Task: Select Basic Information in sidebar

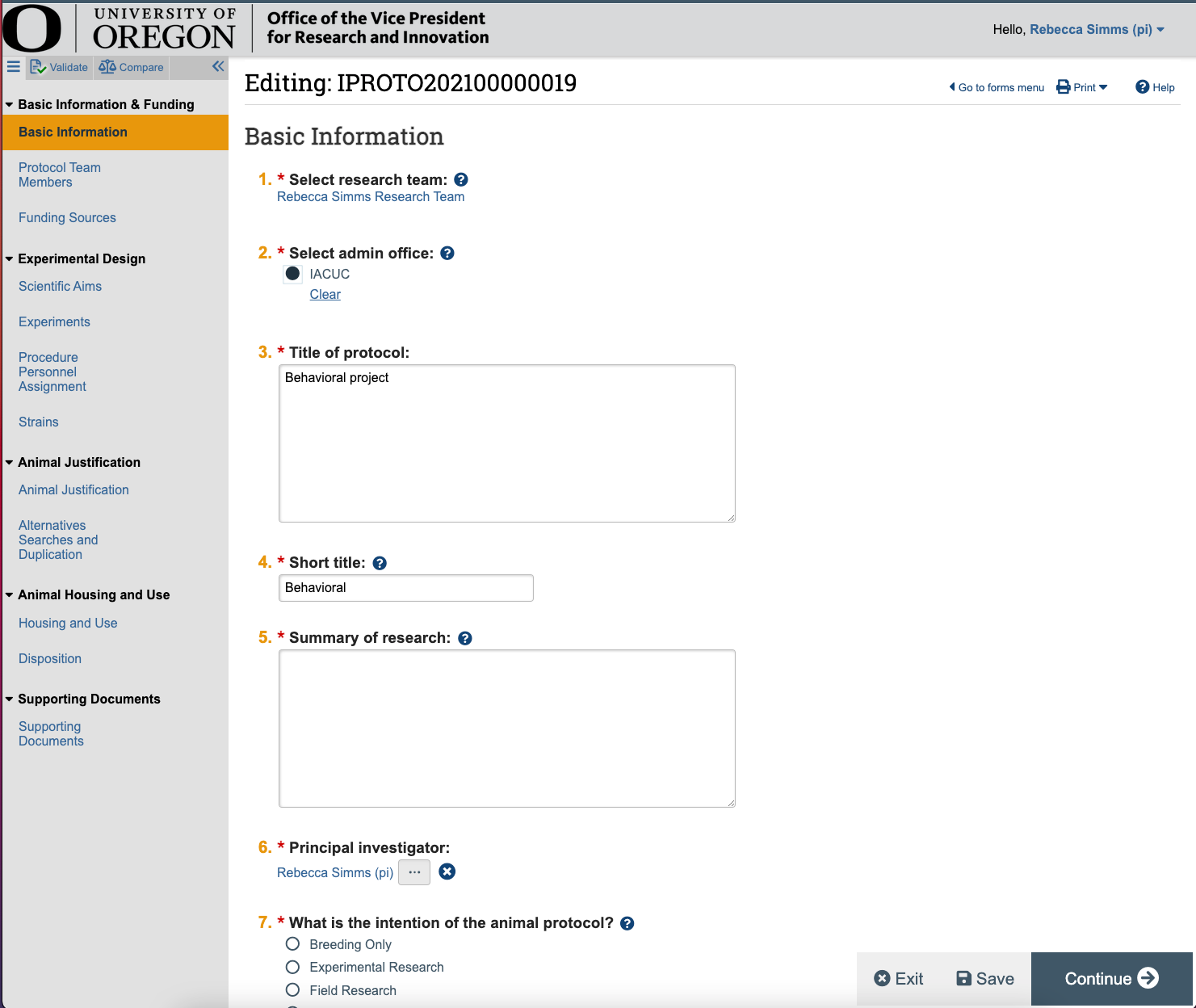Action: pyautogui.click(x=115, y=132)
